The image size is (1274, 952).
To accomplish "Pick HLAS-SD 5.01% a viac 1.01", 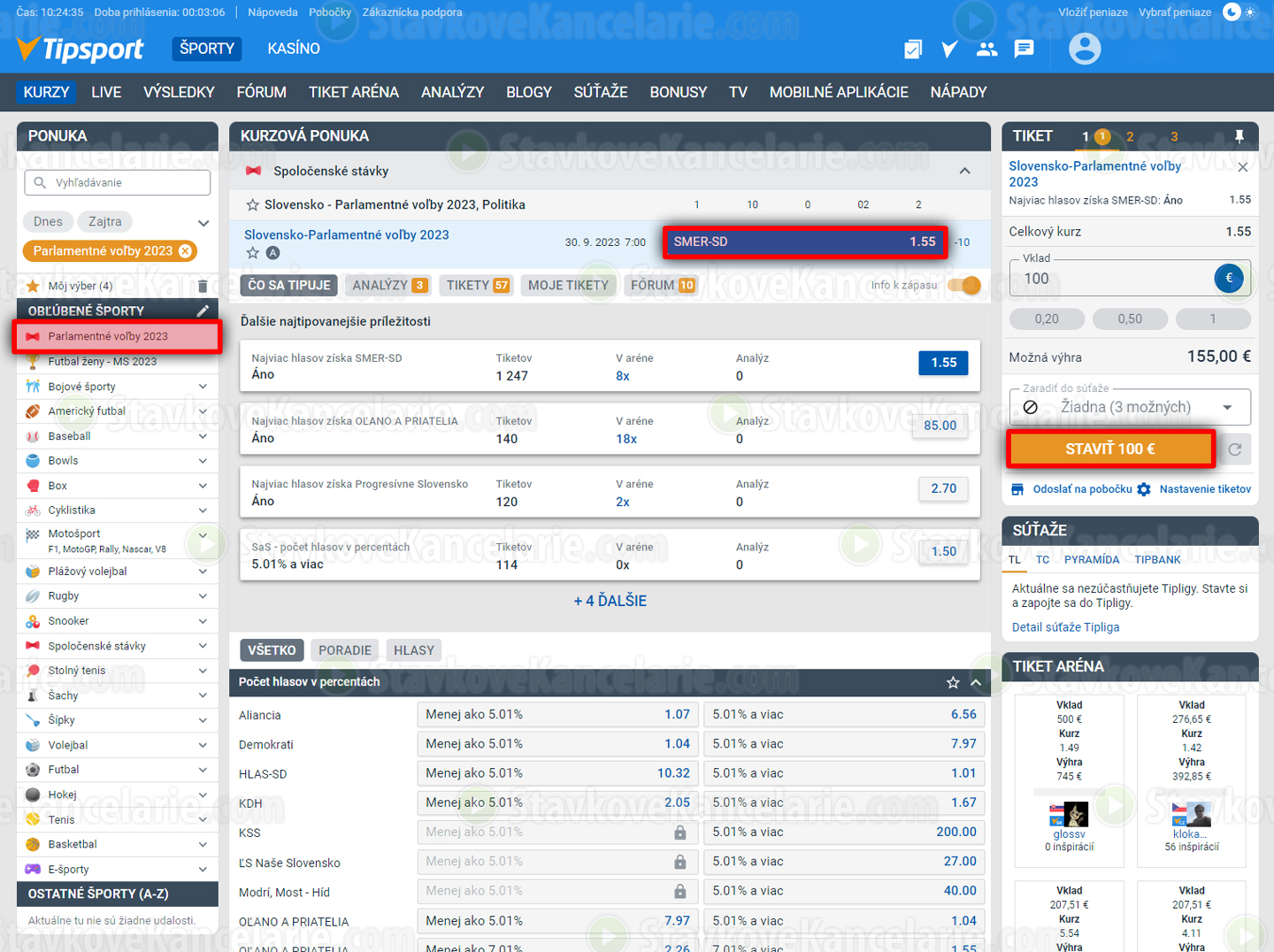I will [x=844, y=773].
